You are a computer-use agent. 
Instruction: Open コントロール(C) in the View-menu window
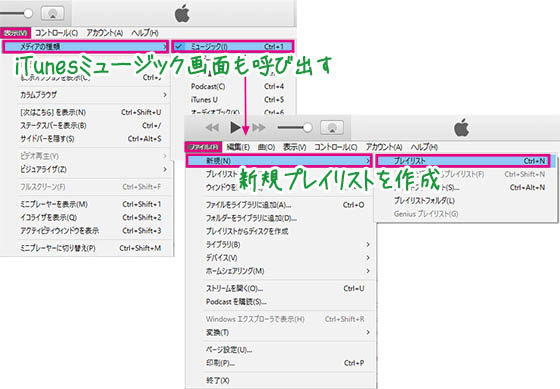click(56, 33)
